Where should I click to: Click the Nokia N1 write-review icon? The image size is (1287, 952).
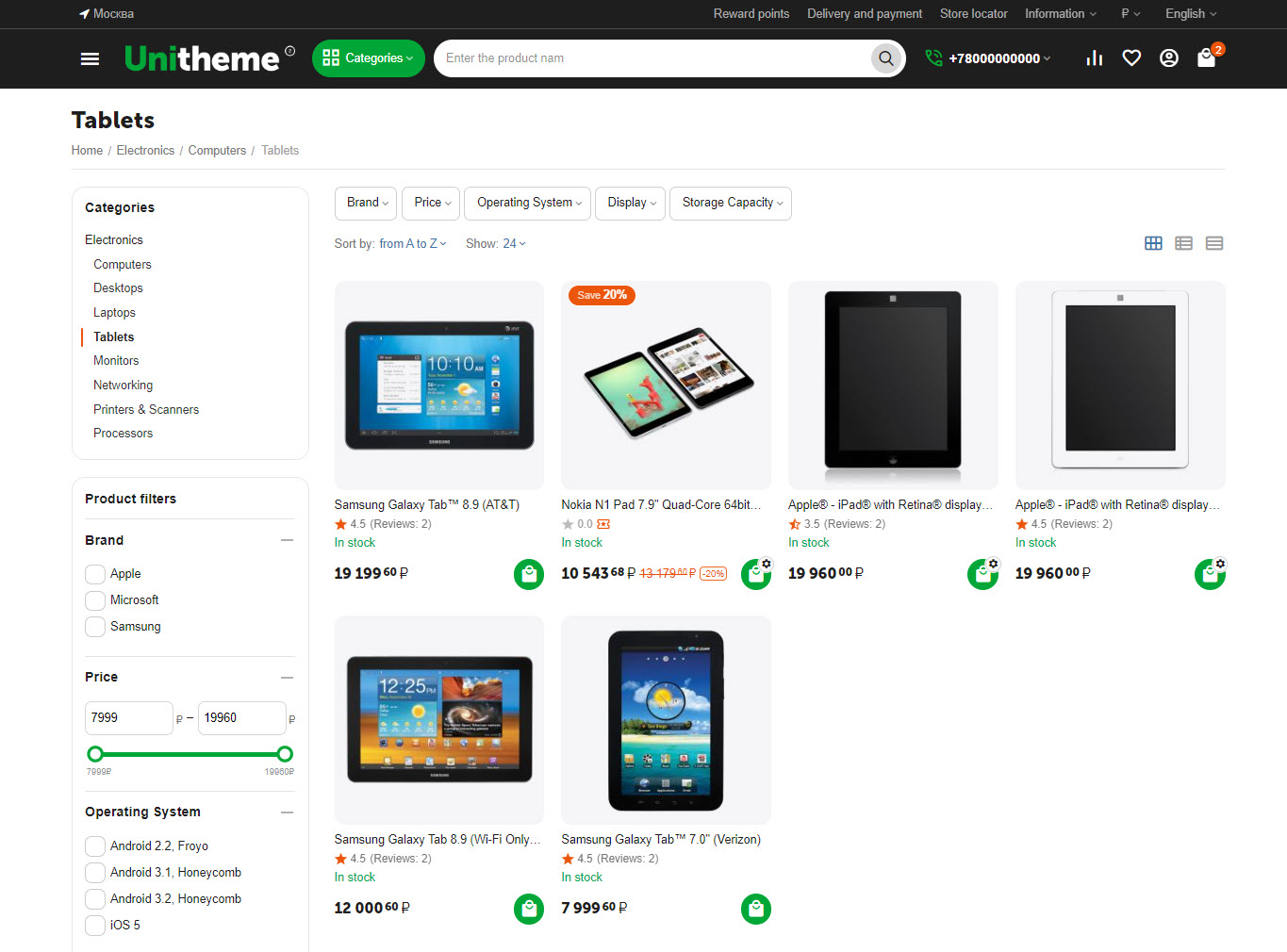pyautogui.click(x=603, y=524)
